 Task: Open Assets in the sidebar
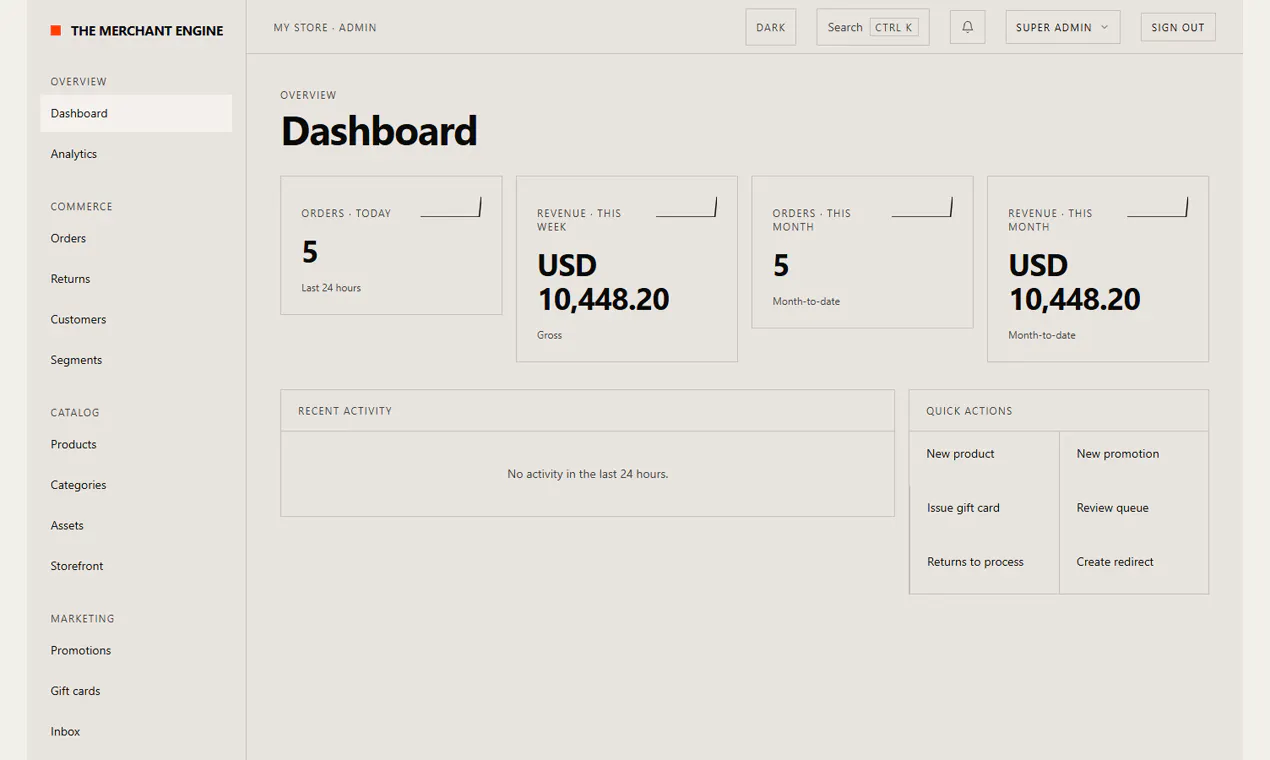pyautogui.click(x=136, y=525)
